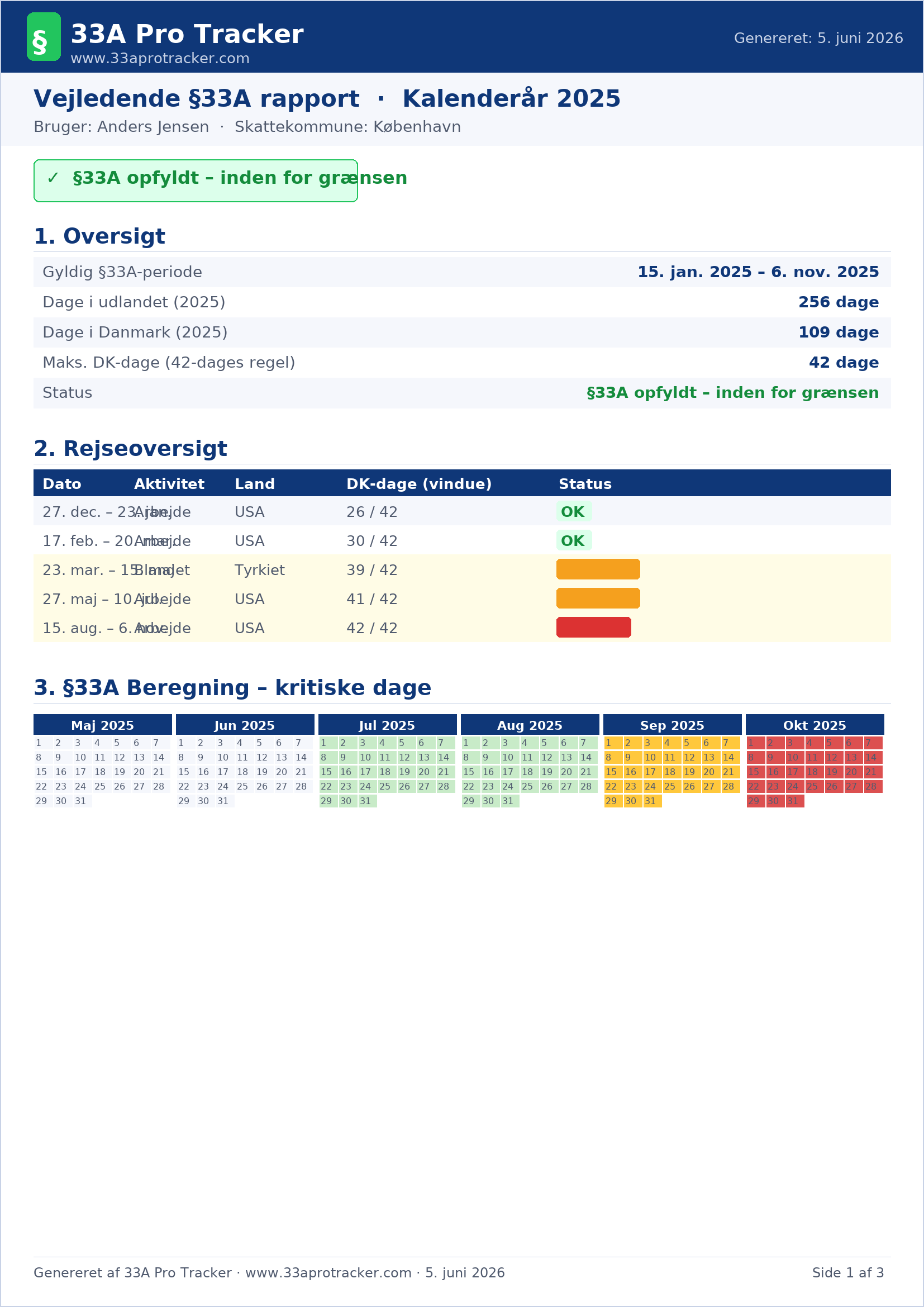Click day 10 in Sep 2025 calendar

[652, 758]
